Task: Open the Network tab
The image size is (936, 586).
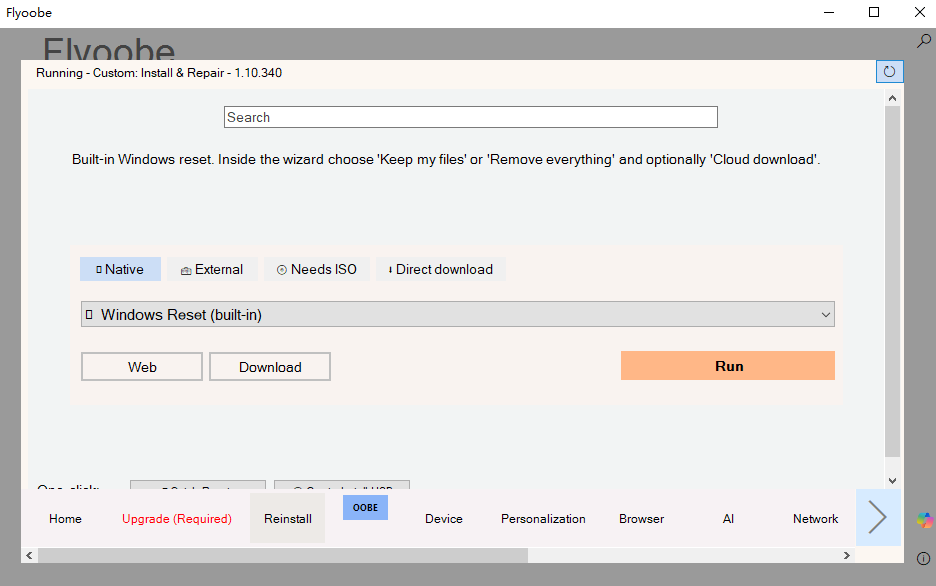Action: (x=815, y=519)
